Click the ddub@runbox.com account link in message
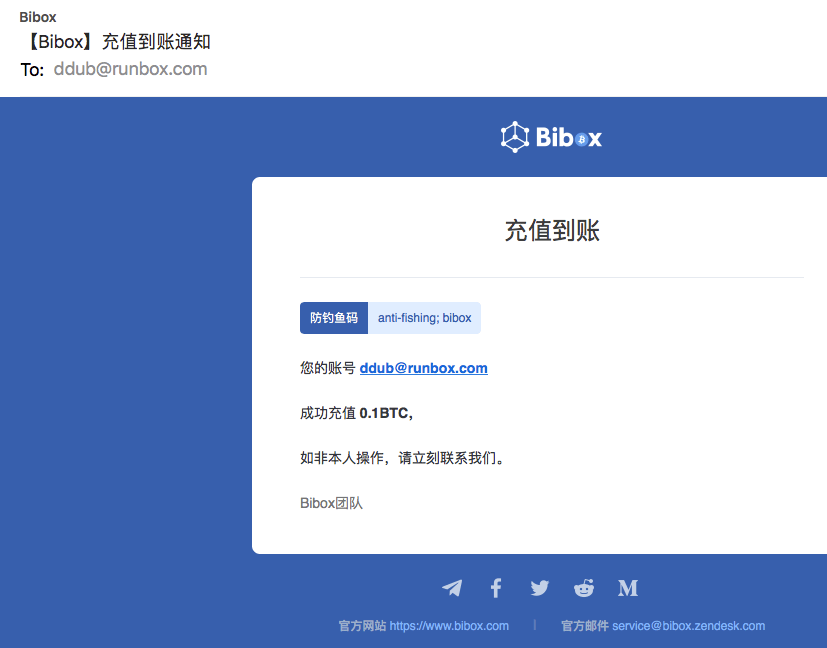This screenshot has height=648, width=827. coord(424,368)
